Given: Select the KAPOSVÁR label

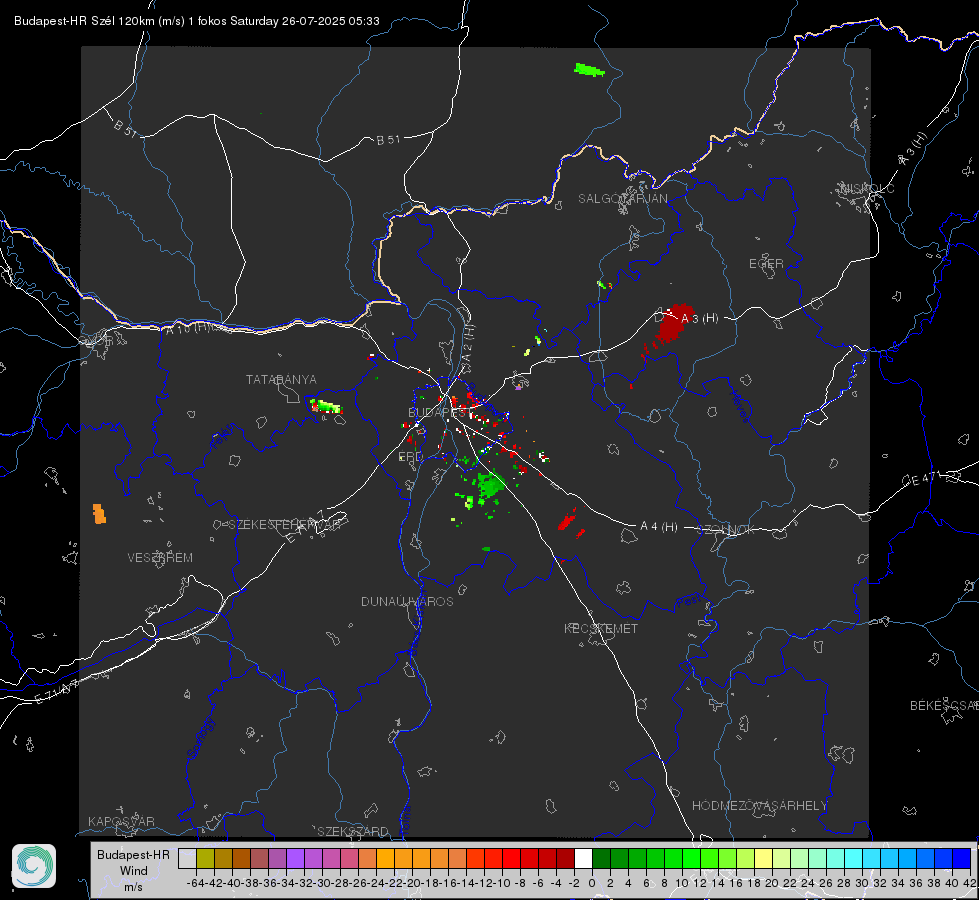Looking at the screenshot, I should pos(121,821).
